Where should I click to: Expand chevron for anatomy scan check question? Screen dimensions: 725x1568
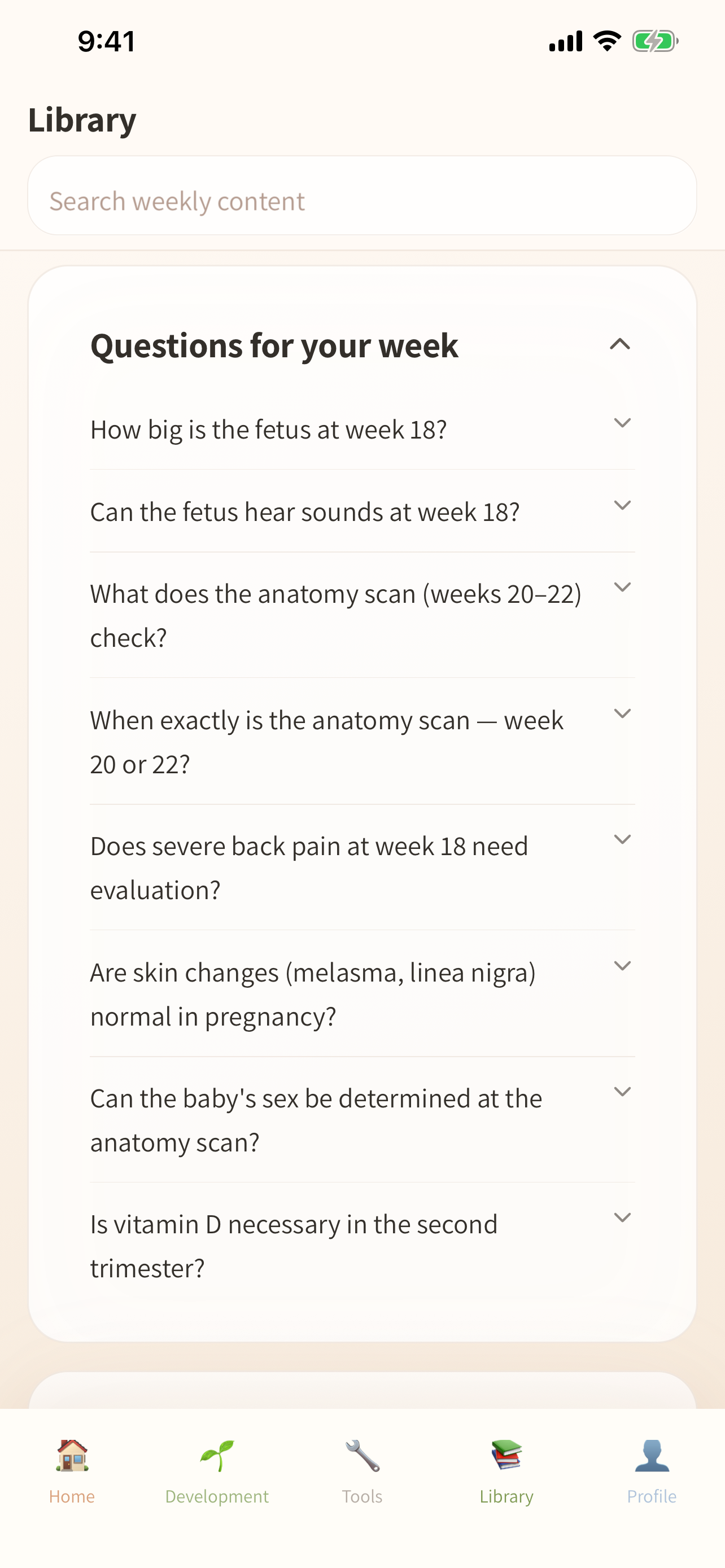click(x=622, y=588)
